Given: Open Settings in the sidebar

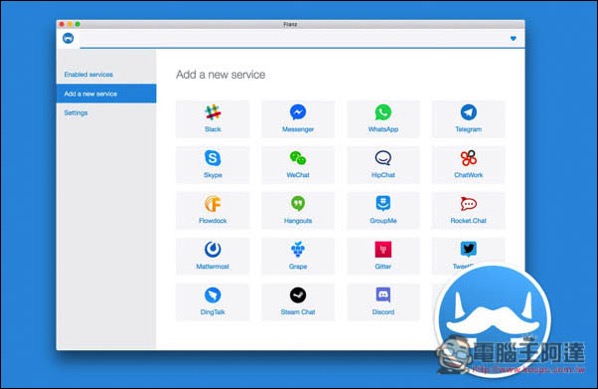Looking at the screenshot, I should coord(76,113).
